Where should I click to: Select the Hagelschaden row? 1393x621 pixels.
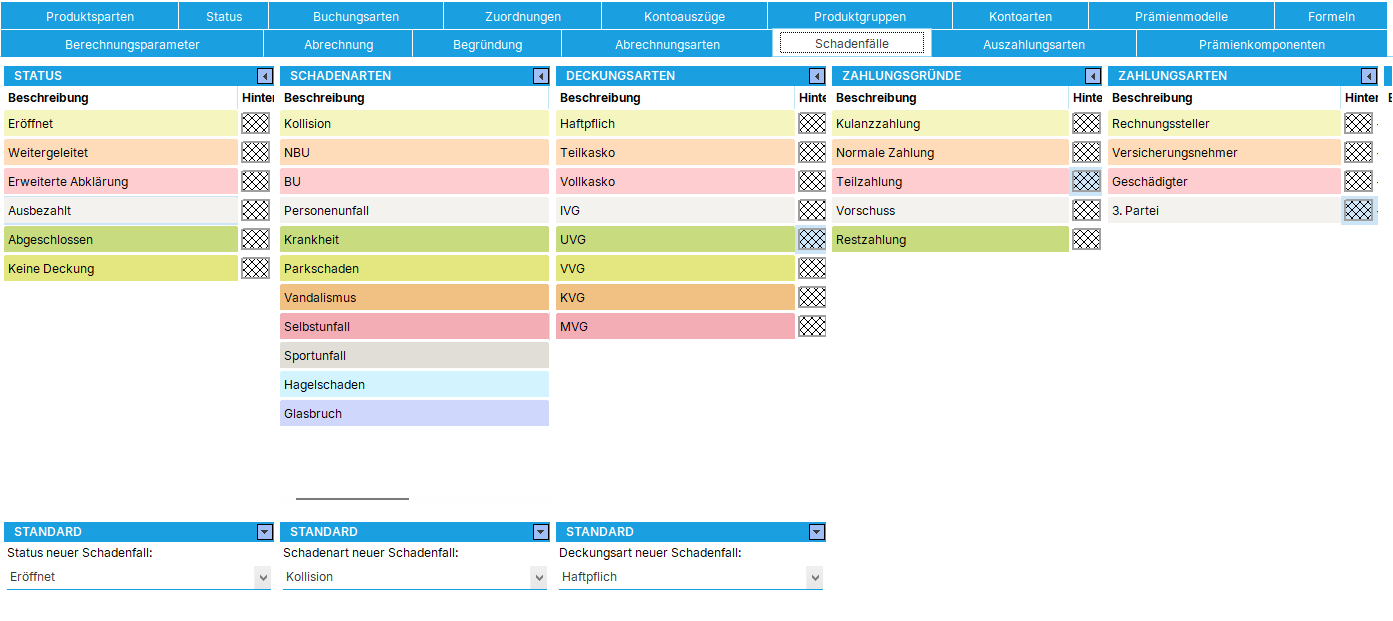coord(414,385)
